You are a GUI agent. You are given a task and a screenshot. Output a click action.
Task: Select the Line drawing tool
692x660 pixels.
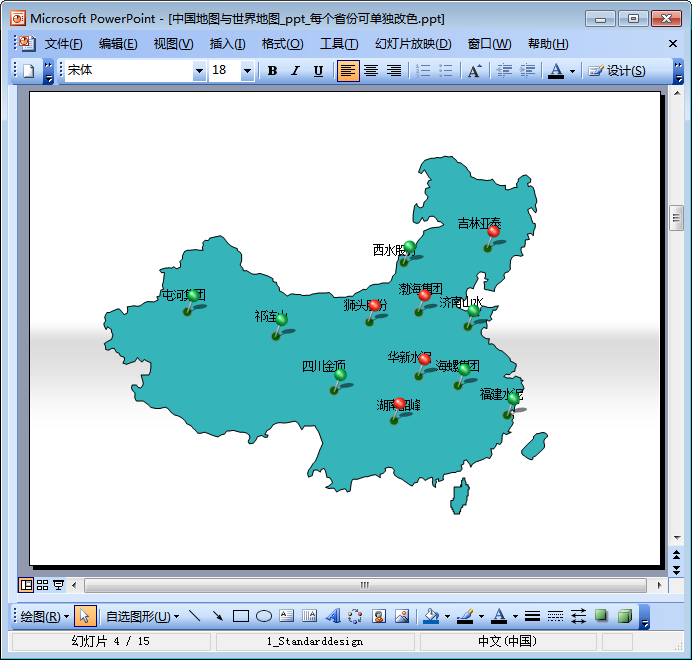coord(194,616)
